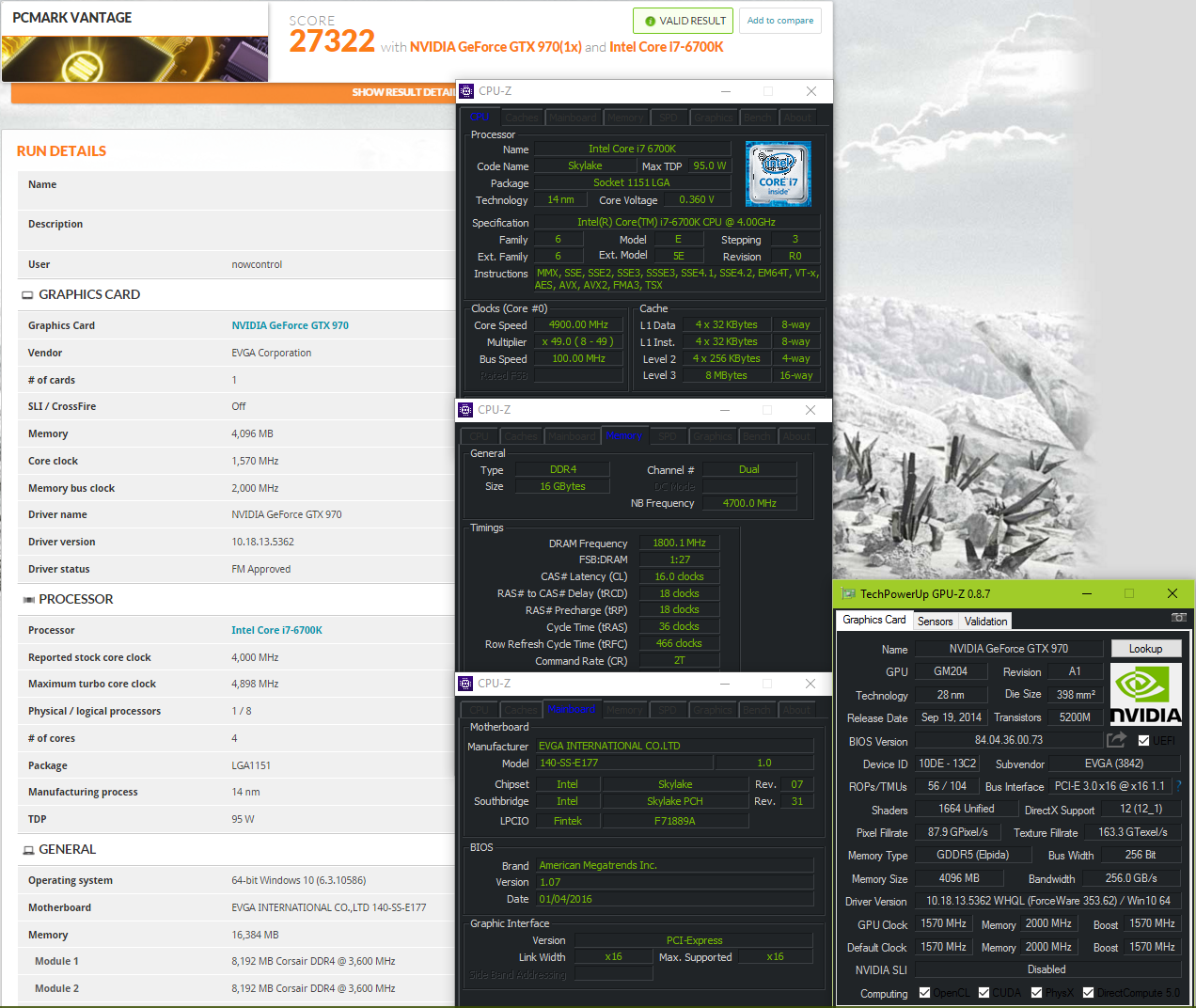Click the Bus Speed value 100.00 MHz

578,358
